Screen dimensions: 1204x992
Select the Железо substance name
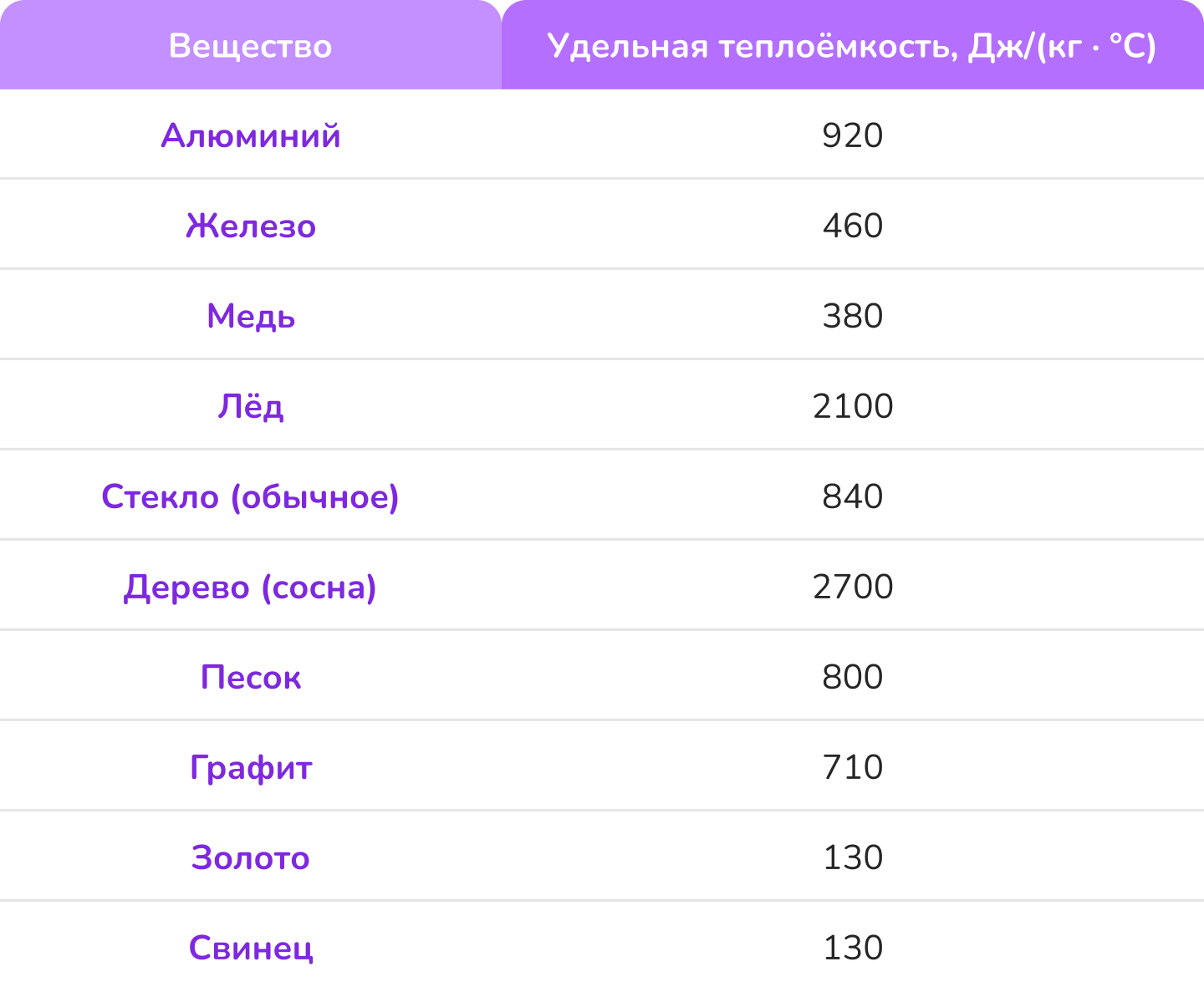[x=251, y=226]
